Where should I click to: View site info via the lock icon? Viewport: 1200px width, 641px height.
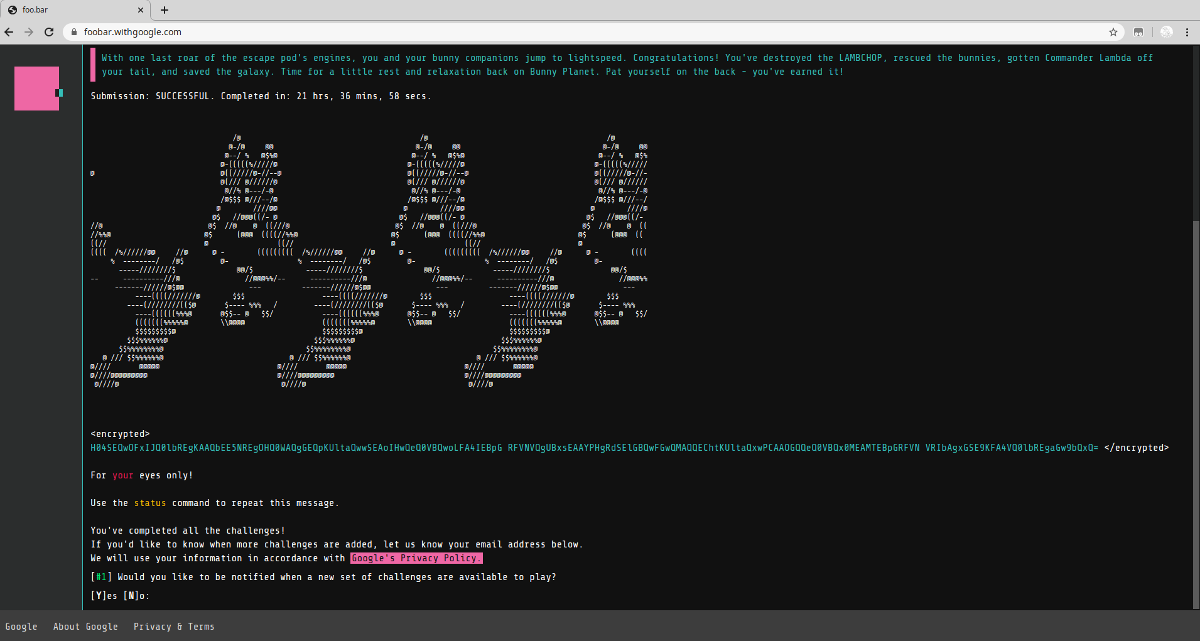point(75,32)
